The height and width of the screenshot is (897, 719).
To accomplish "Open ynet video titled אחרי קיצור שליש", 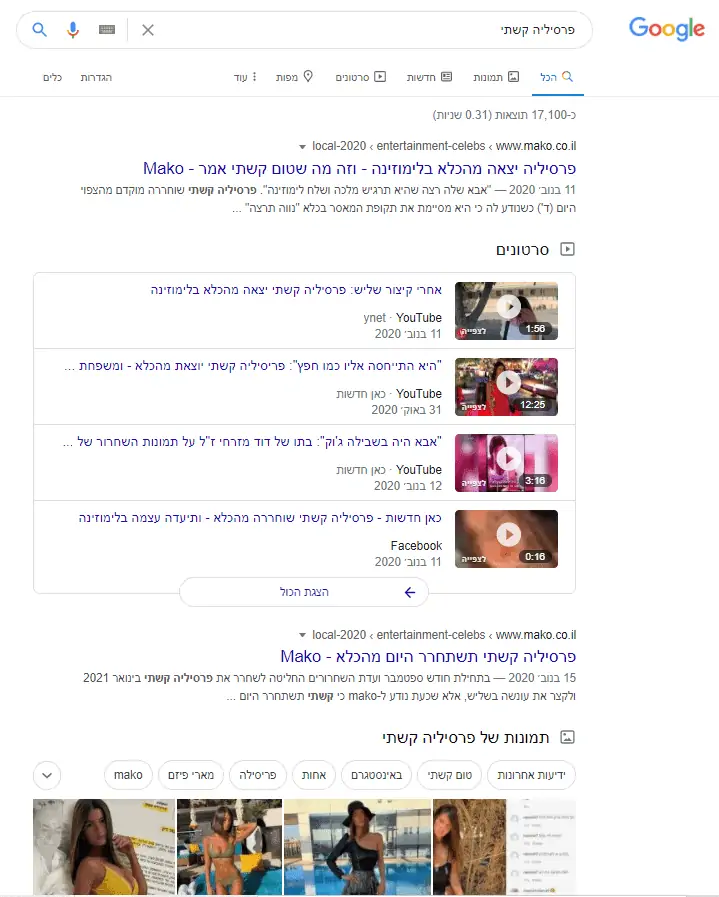I will click(296, 289).
